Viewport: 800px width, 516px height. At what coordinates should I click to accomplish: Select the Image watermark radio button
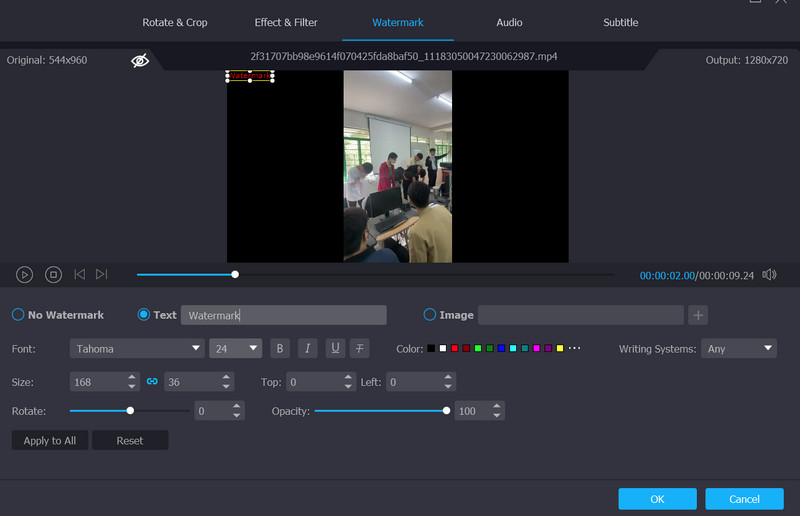click(430, 315)
